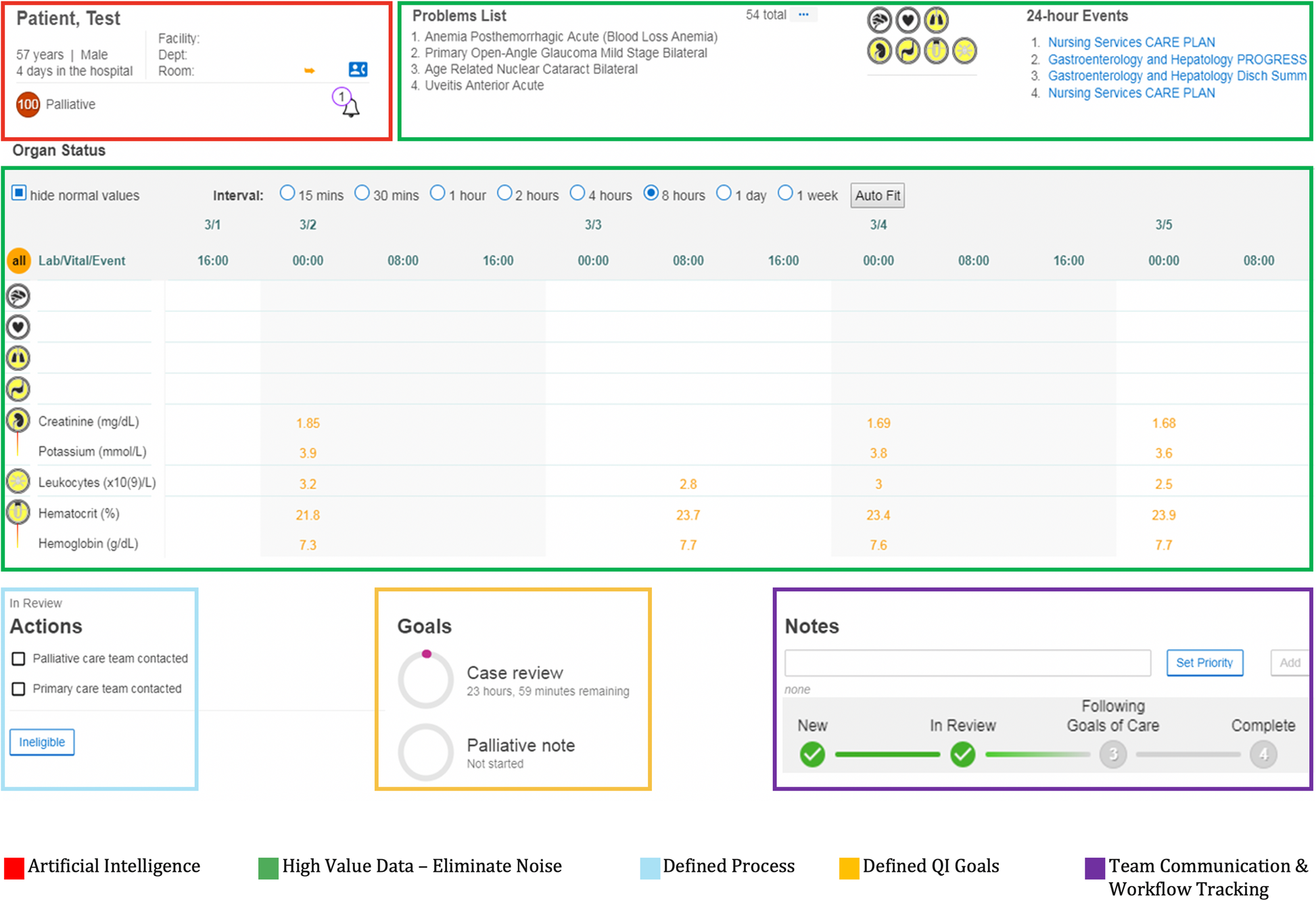Click Leukocytes value 2.8
This screenshot has width=1316, height=901.
(688, 484)
